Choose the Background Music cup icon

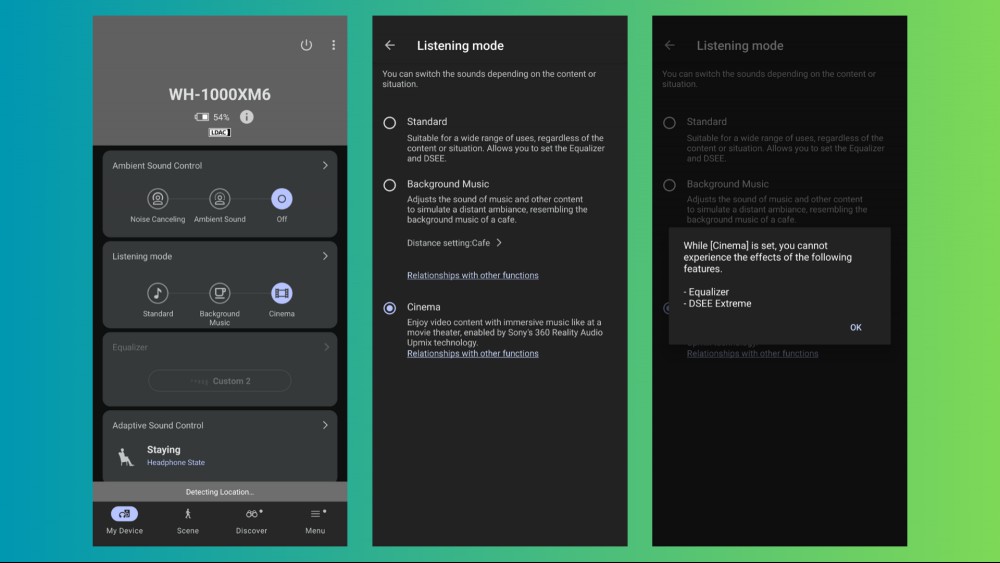click(x=219, y=293)
